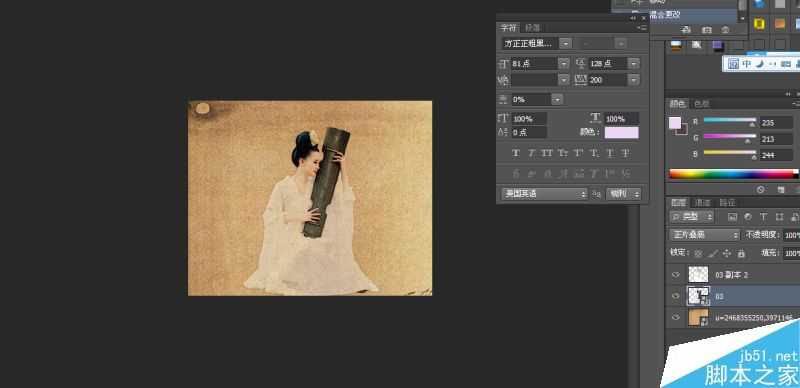This screenshot has height=388, width=800.
Task: Open the Character panel flyout menu
Action: (x=641, y=28)
